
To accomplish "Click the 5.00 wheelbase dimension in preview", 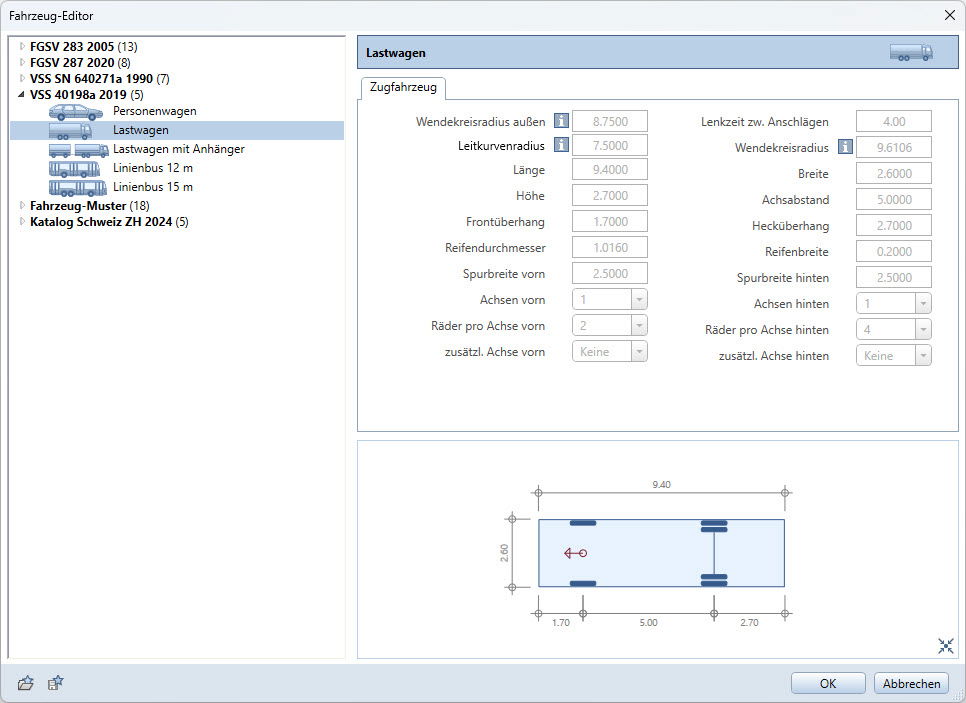I will (648, 623).
